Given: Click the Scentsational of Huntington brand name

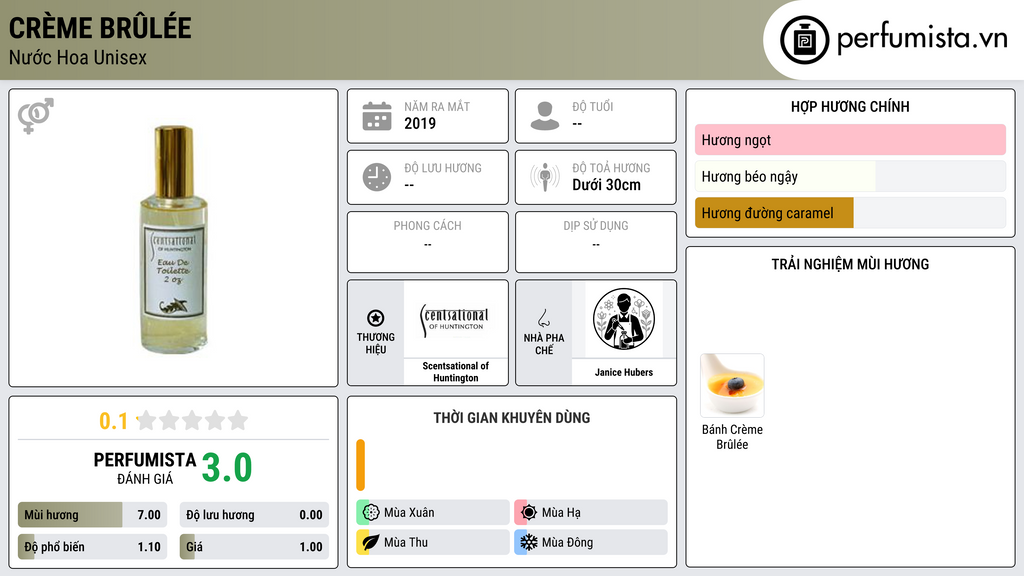Looking at the screenshot, I should (456, 372).
